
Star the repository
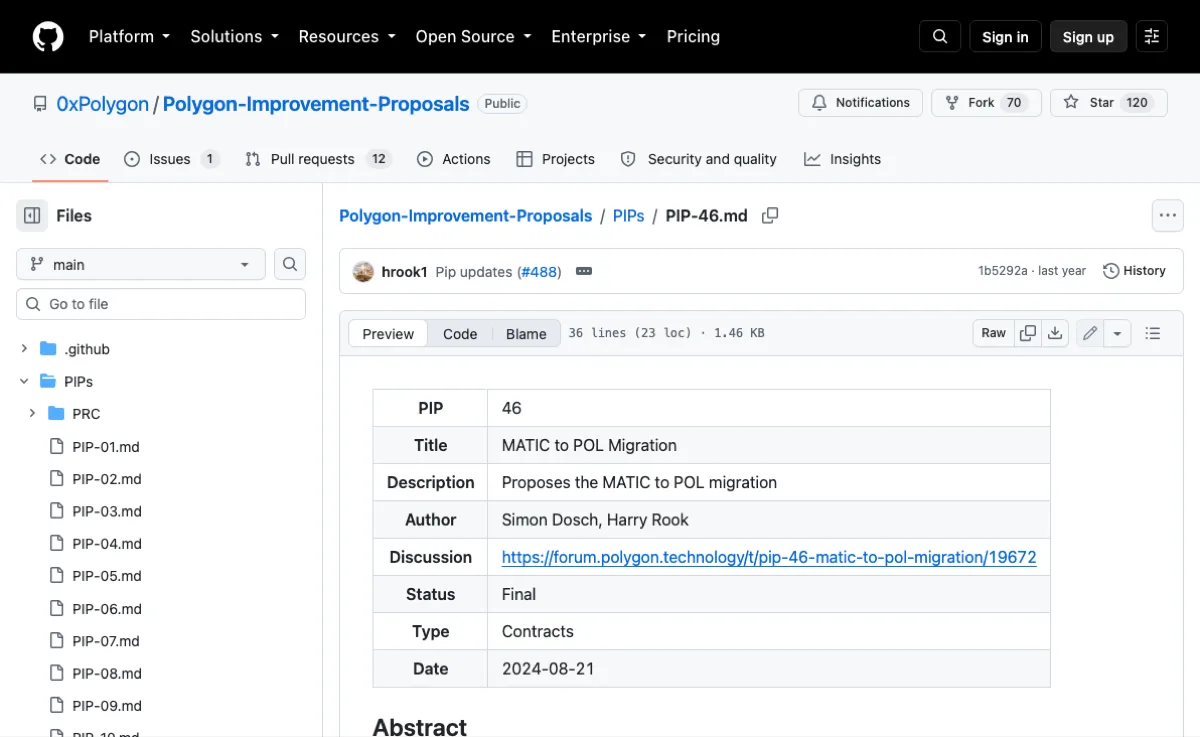tap(1108, 103)
